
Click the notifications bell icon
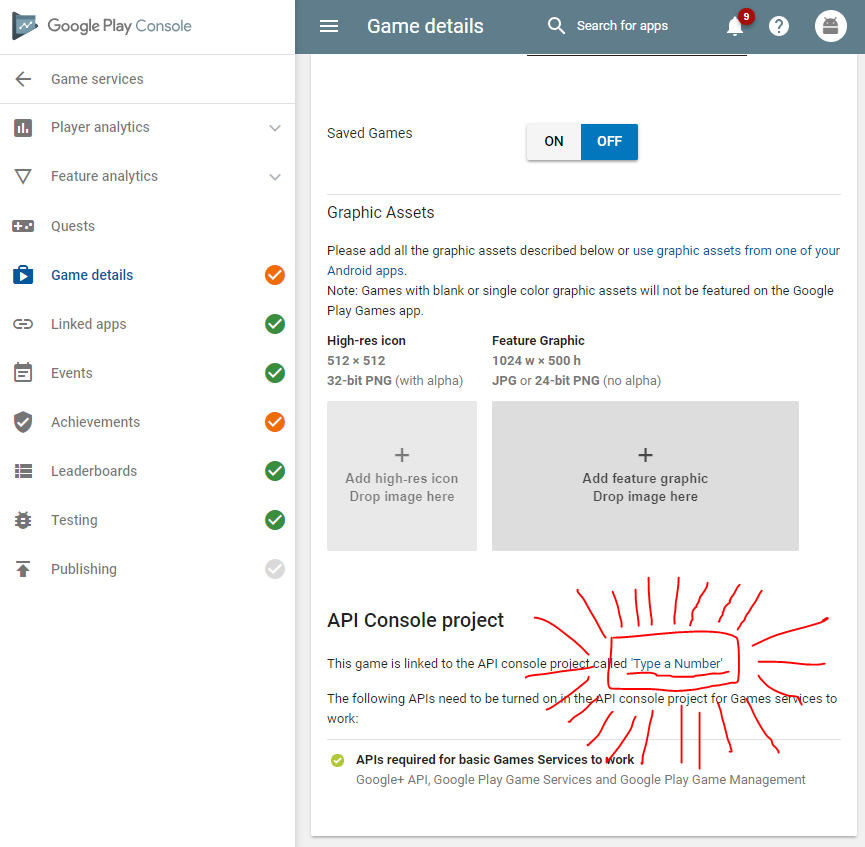click(x=736, y=26)
